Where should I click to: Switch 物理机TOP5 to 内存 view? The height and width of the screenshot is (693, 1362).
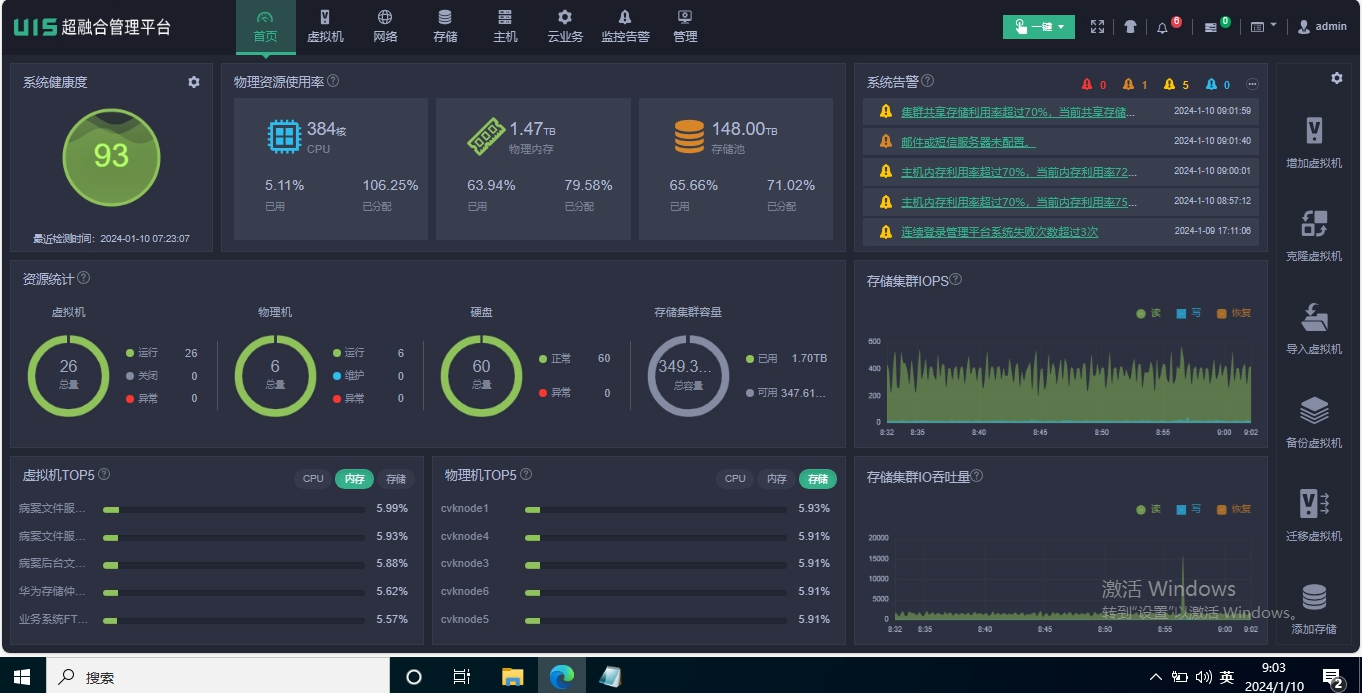coord(777,479)
